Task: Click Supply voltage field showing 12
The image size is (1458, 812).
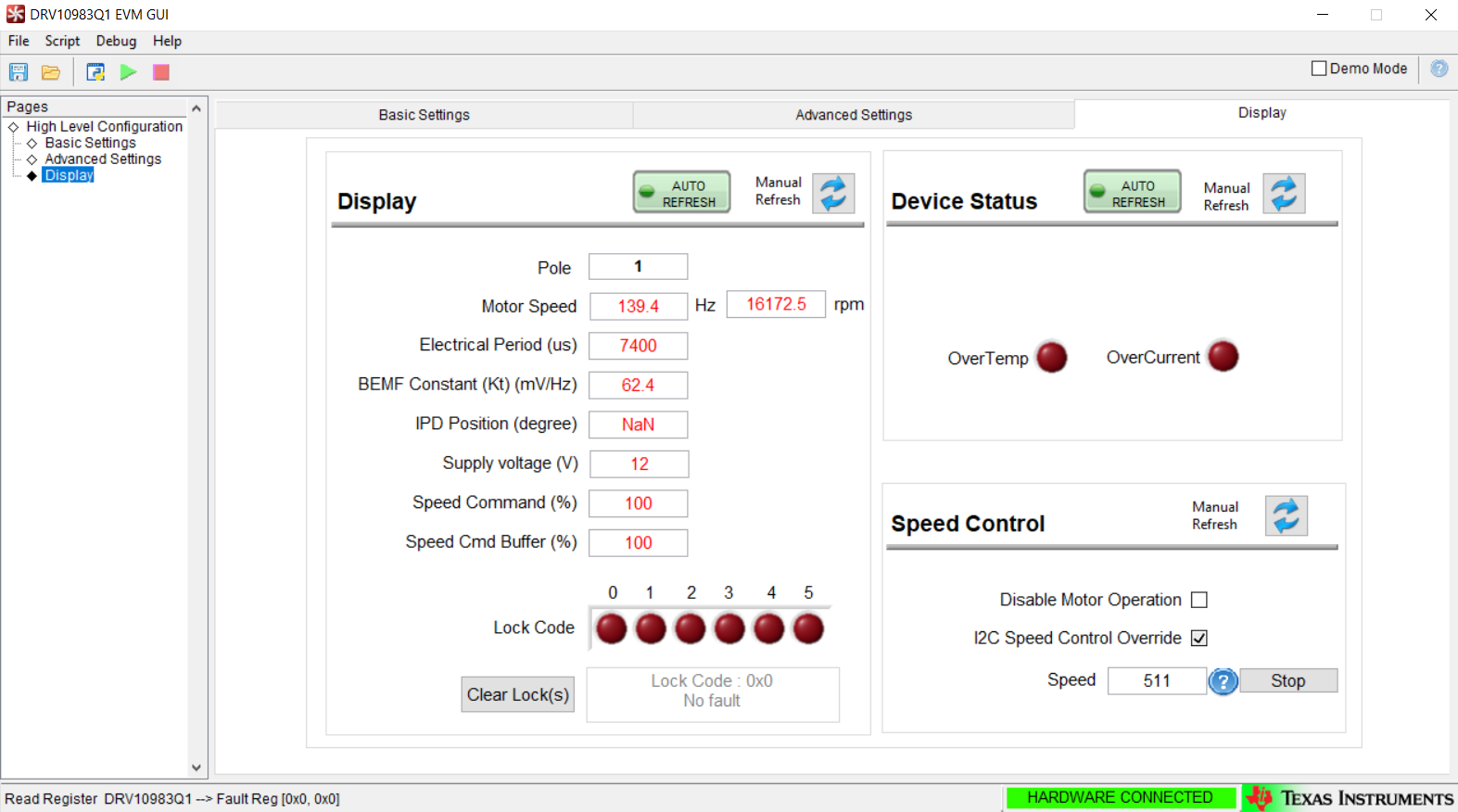Action: (640, 463)
